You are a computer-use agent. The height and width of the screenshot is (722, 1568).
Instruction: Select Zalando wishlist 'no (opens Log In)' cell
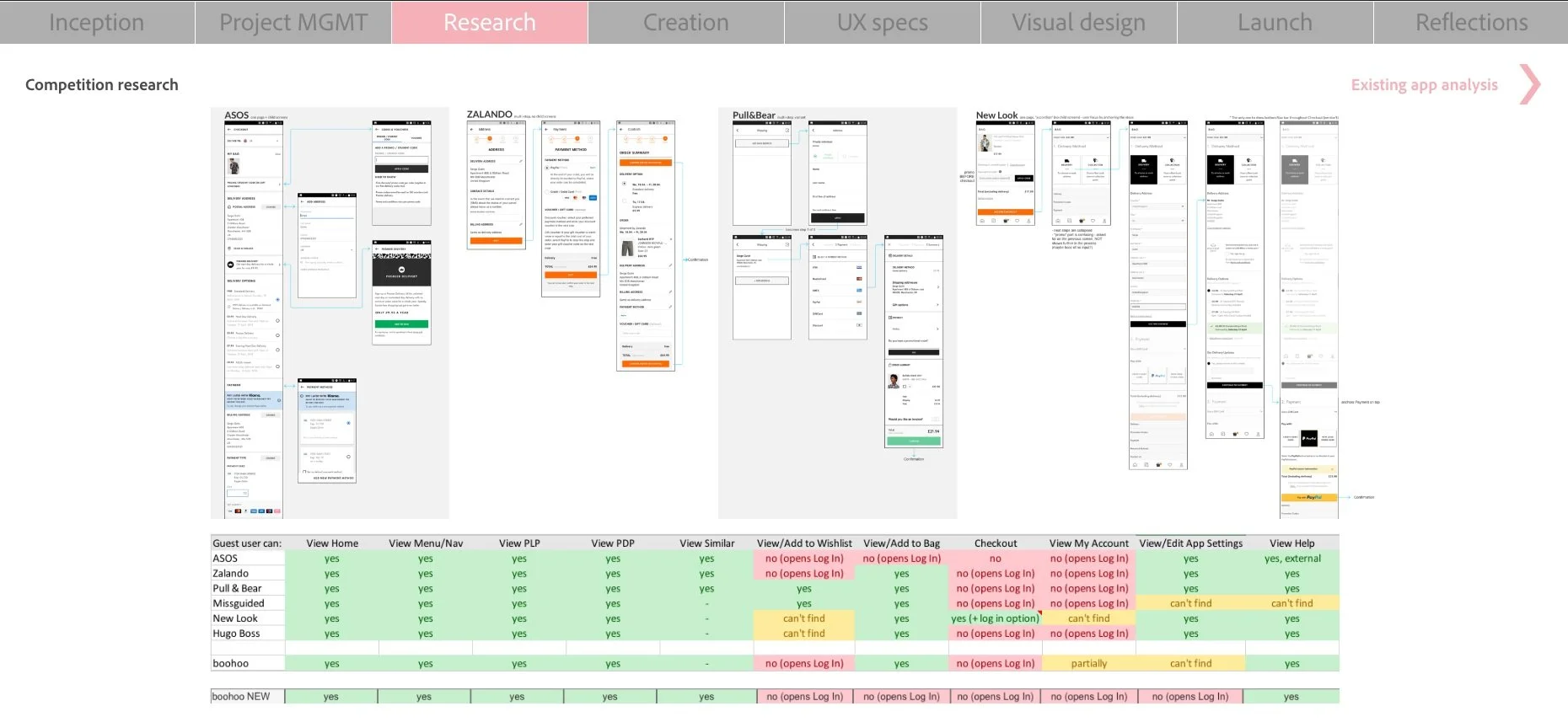click(x=804, y=574)
